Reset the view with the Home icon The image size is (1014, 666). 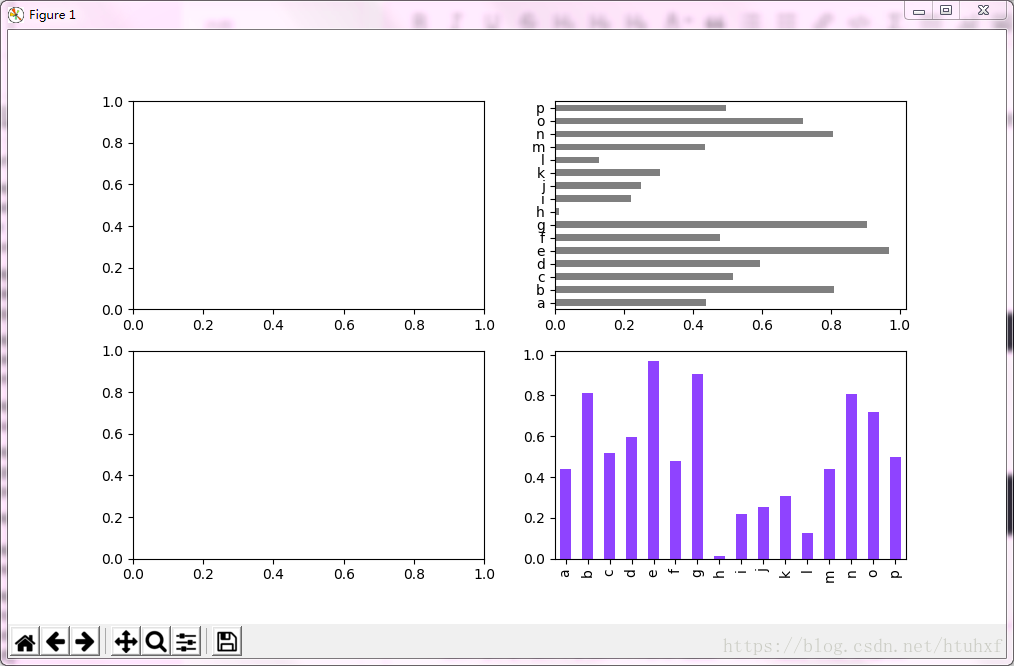[x=25, y=641]
